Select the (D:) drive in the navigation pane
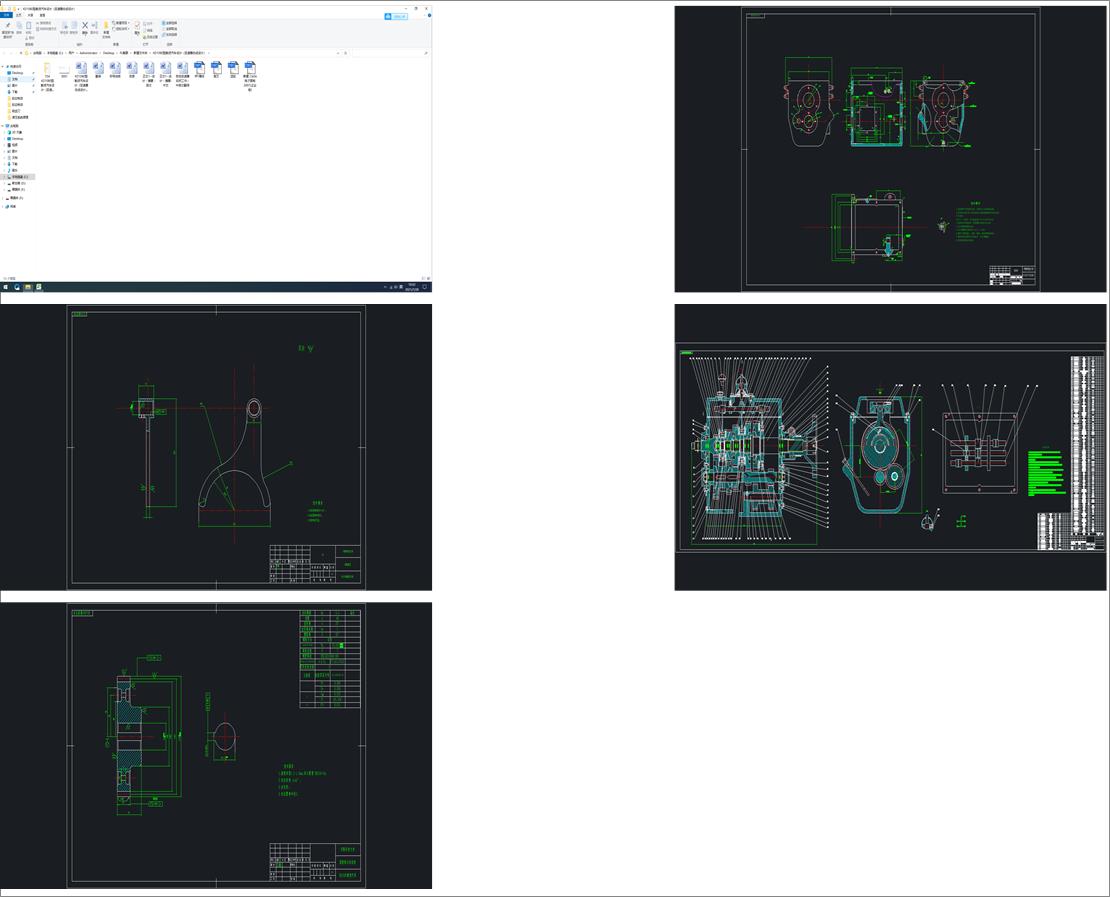1110x897 pixels. 18,183
